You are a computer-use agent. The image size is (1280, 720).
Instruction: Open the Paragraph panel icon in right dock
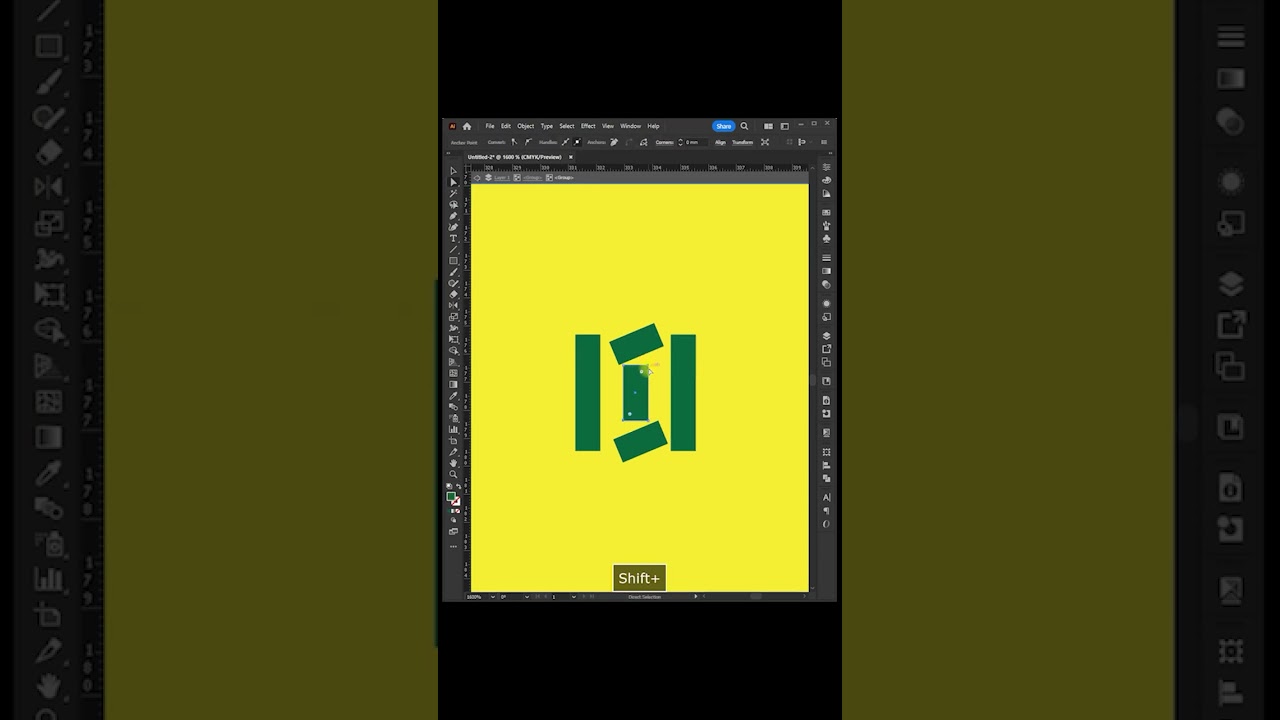[x=826, y=510]
